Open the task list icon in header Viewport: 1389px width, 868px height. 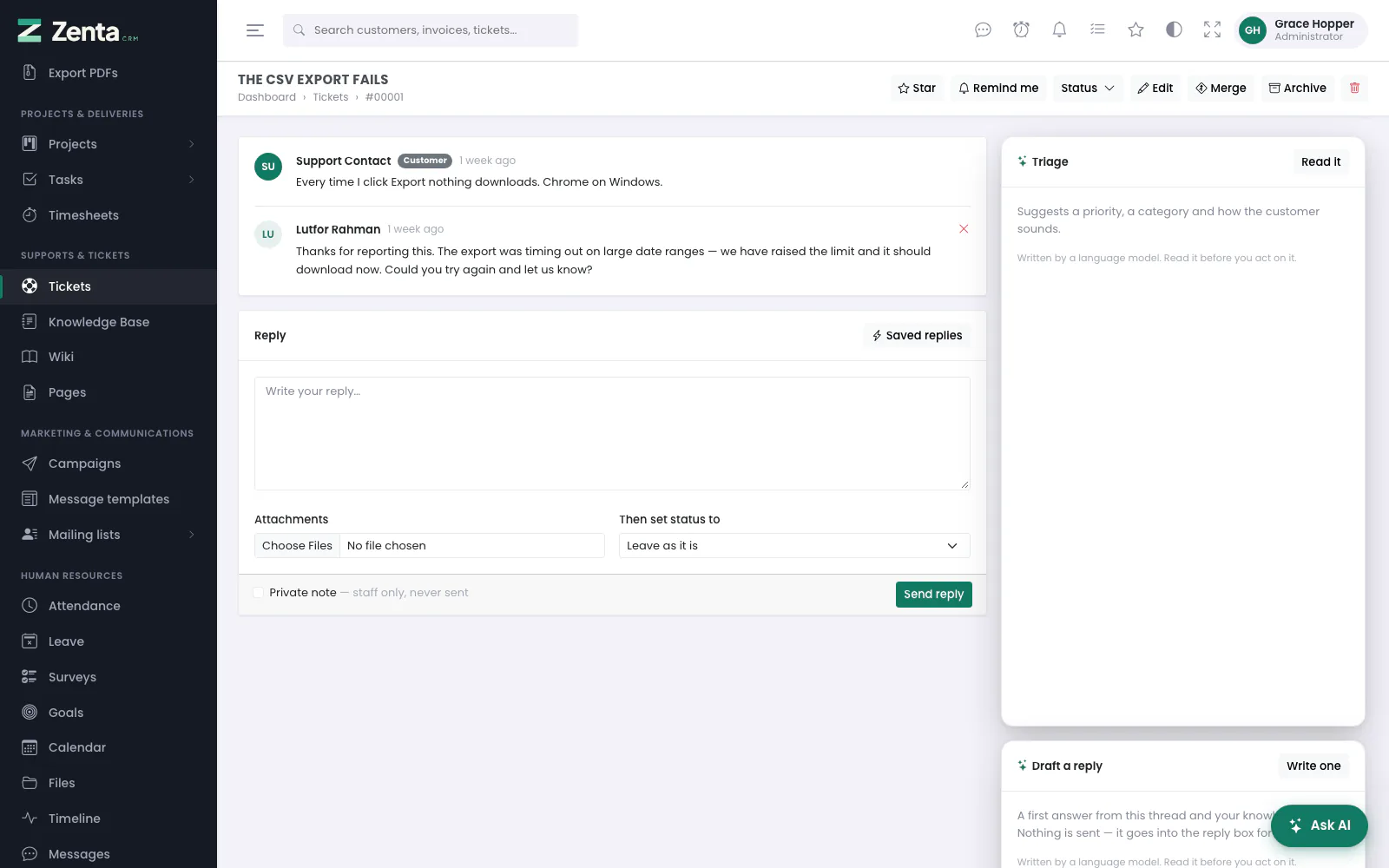point(1097,30)
